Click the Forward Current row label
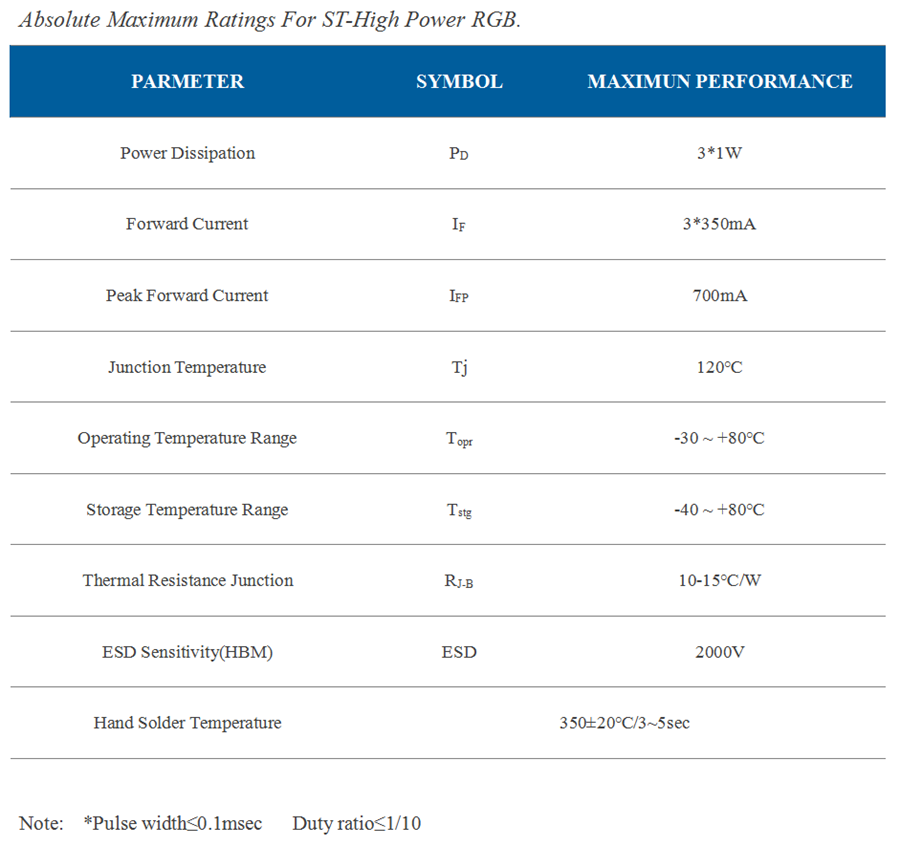 (187, 224)
